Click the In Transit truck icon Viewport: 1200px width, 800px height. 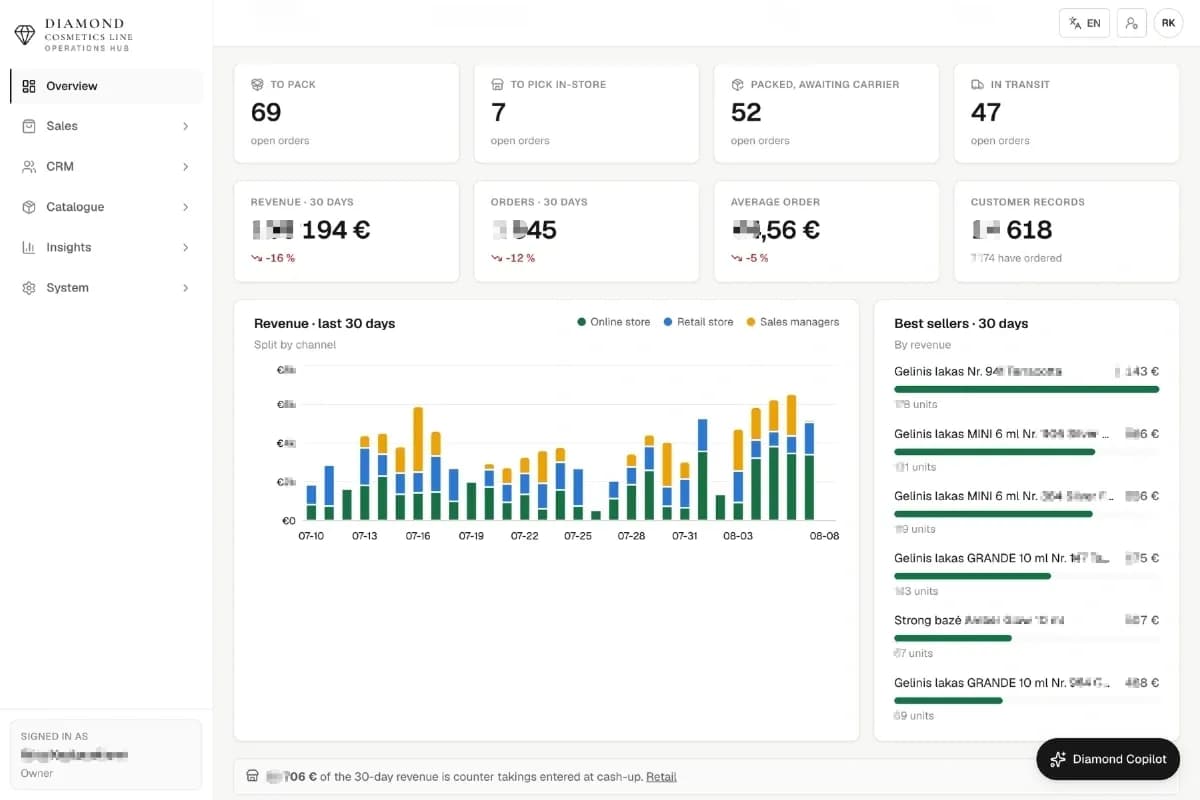click(977, 85)
